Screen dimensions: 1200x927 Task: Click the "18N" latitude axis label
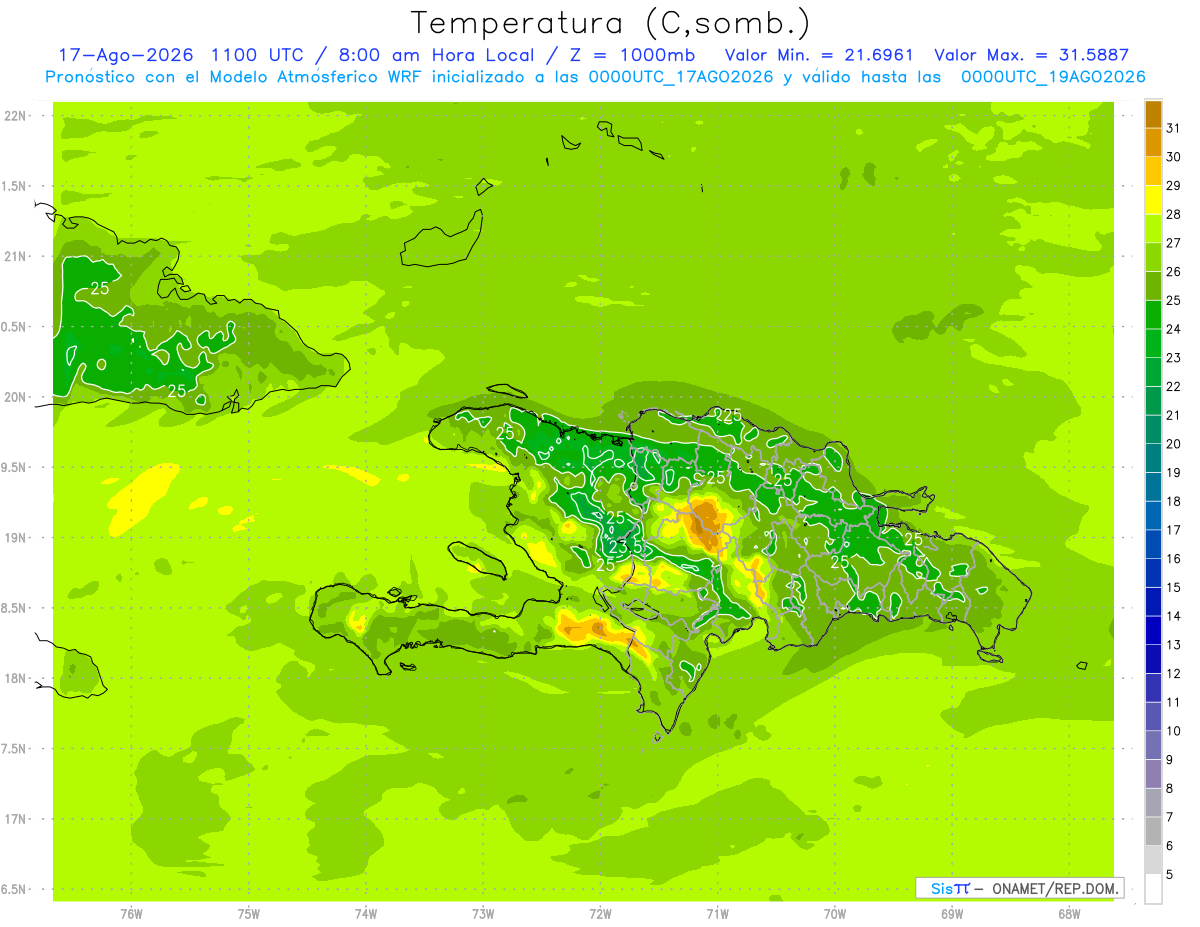coord(15,679)
